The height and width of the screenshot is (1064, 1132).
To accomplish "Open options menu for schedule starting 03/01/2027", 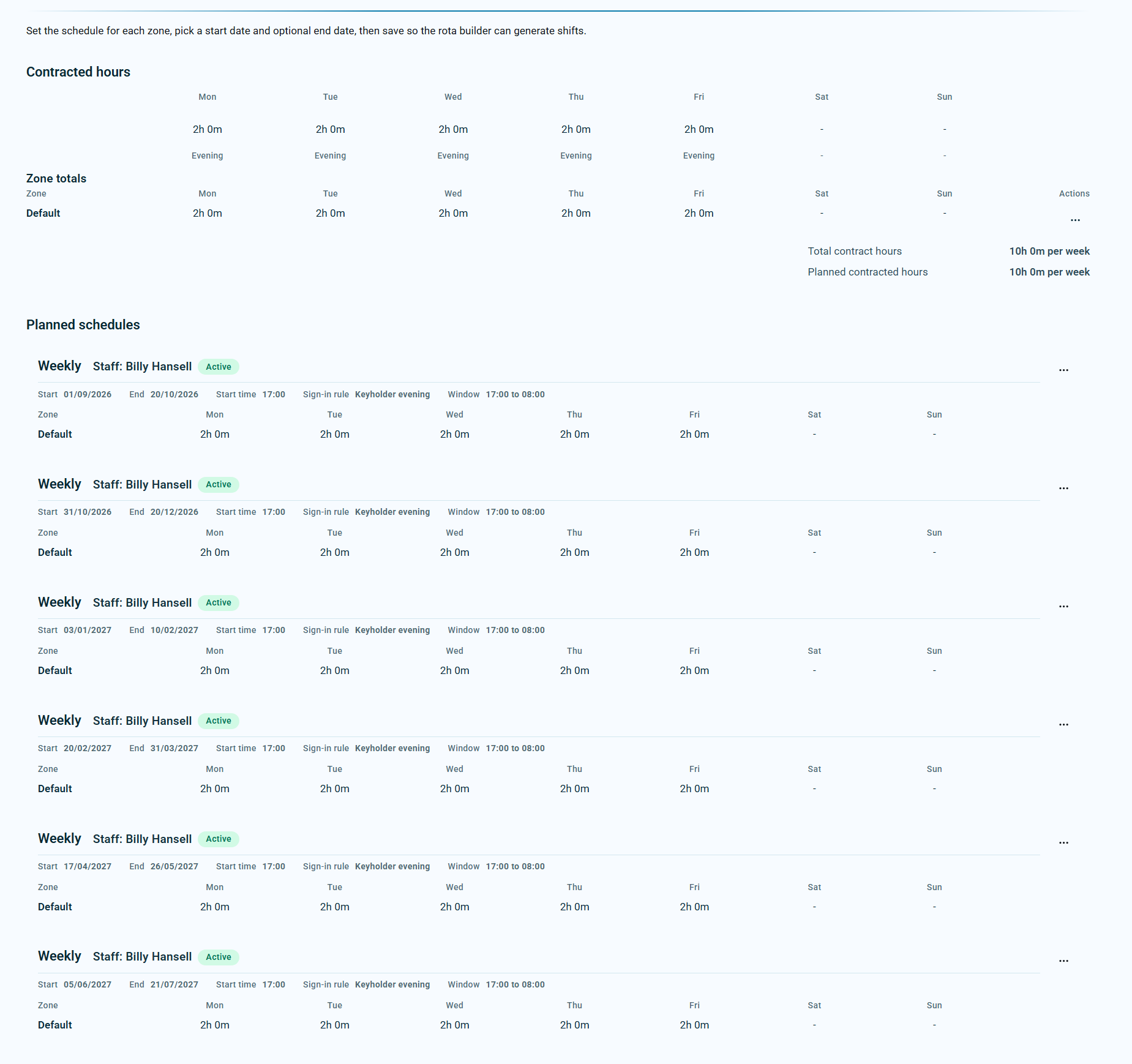I will click(x=1063, y=606).
